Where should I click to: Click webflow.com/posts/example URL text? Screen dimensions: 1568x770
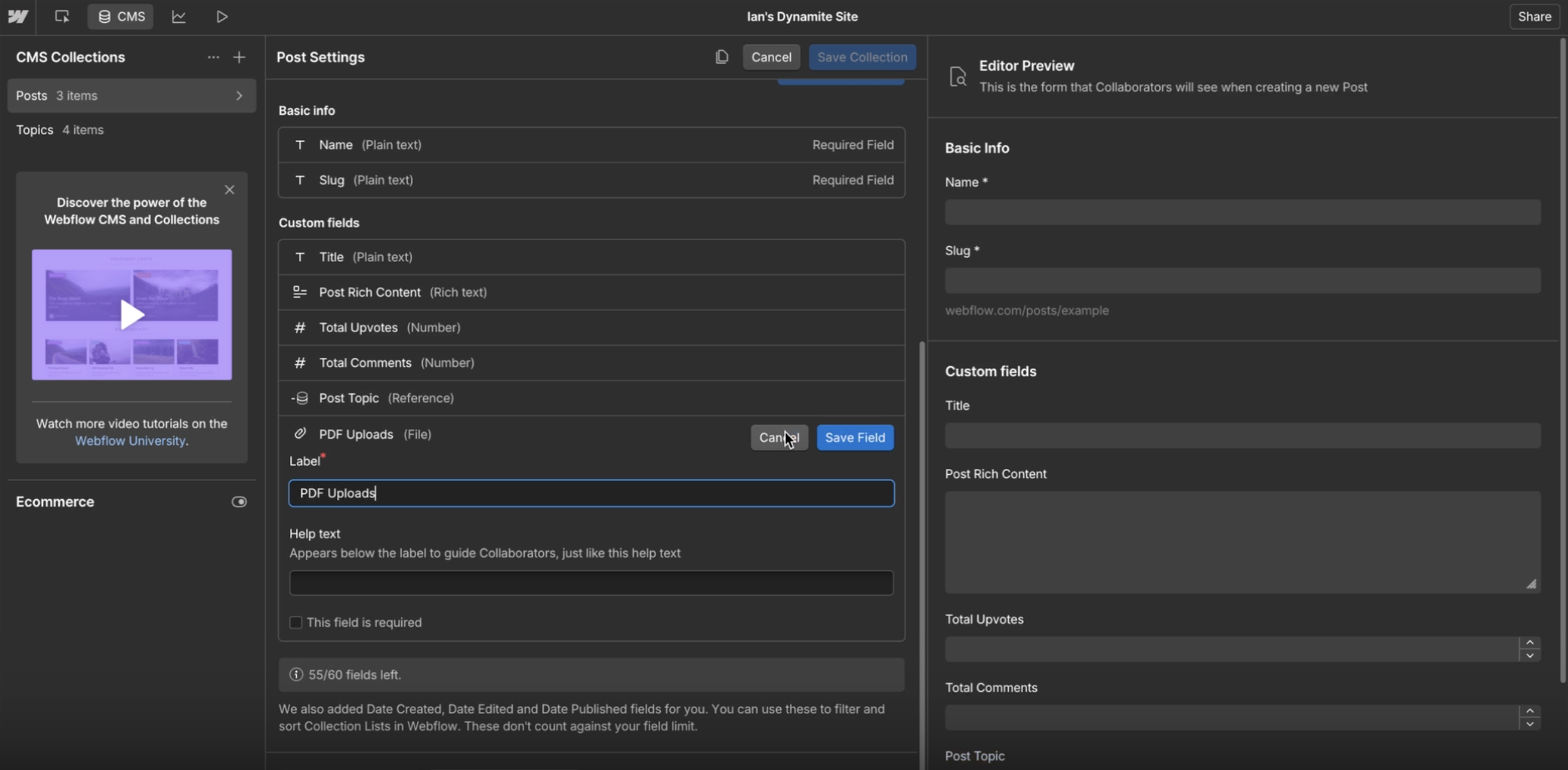coord(1027,311)
